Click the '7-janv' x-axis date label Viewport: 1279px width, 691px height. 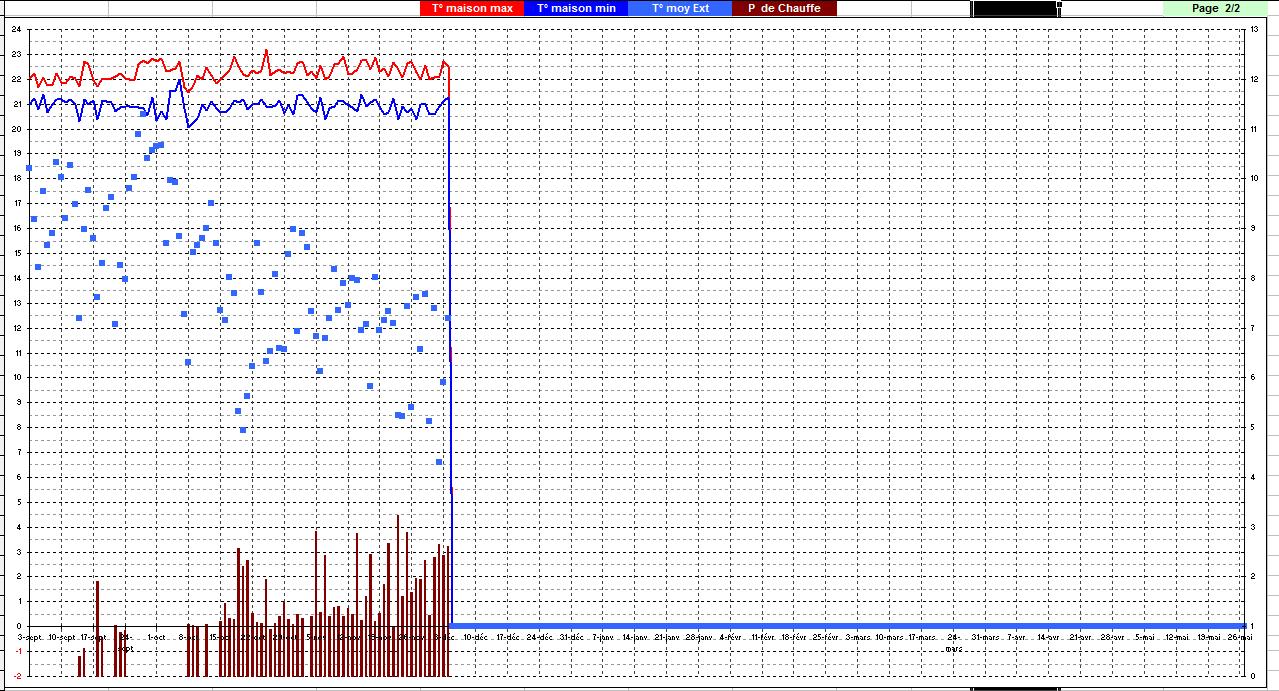tap(603, 637)
